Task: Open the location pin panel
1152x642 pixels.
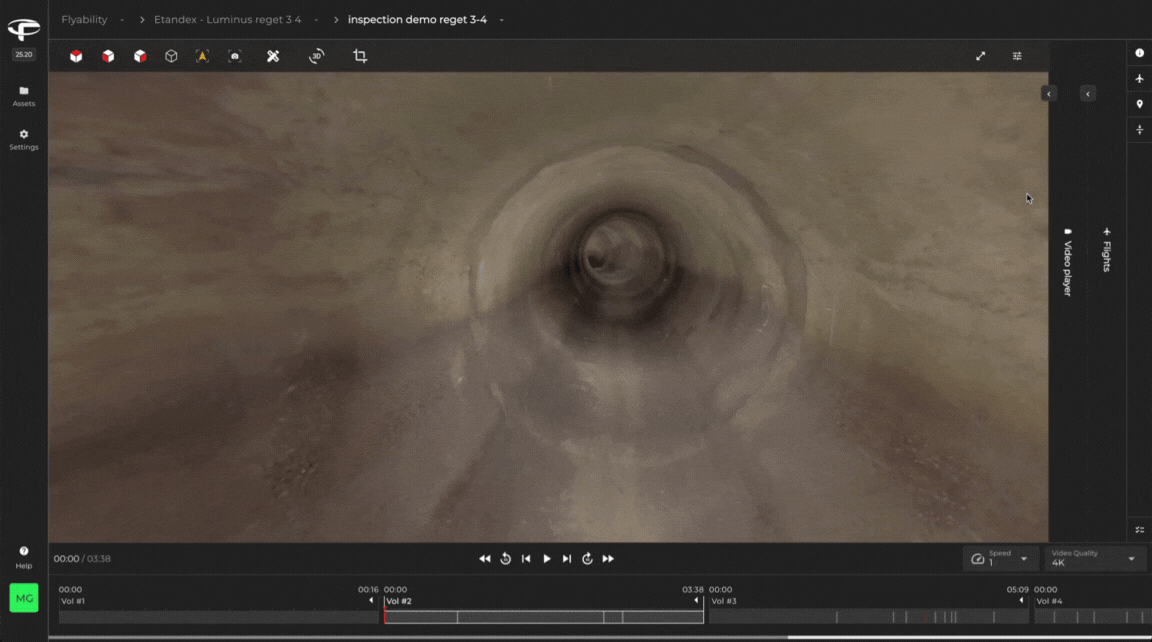Action: coord(1139,104)
